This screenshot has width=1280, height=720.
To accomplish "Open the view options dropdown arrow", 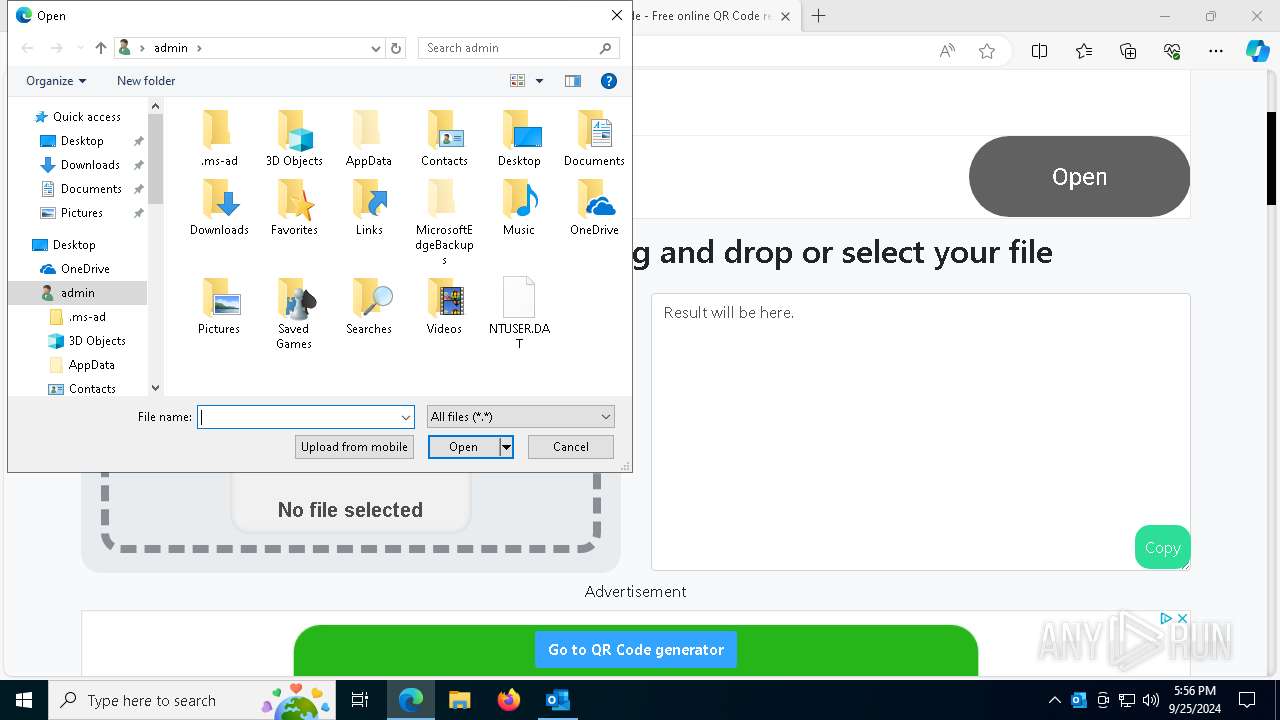I will coord(539,81).
